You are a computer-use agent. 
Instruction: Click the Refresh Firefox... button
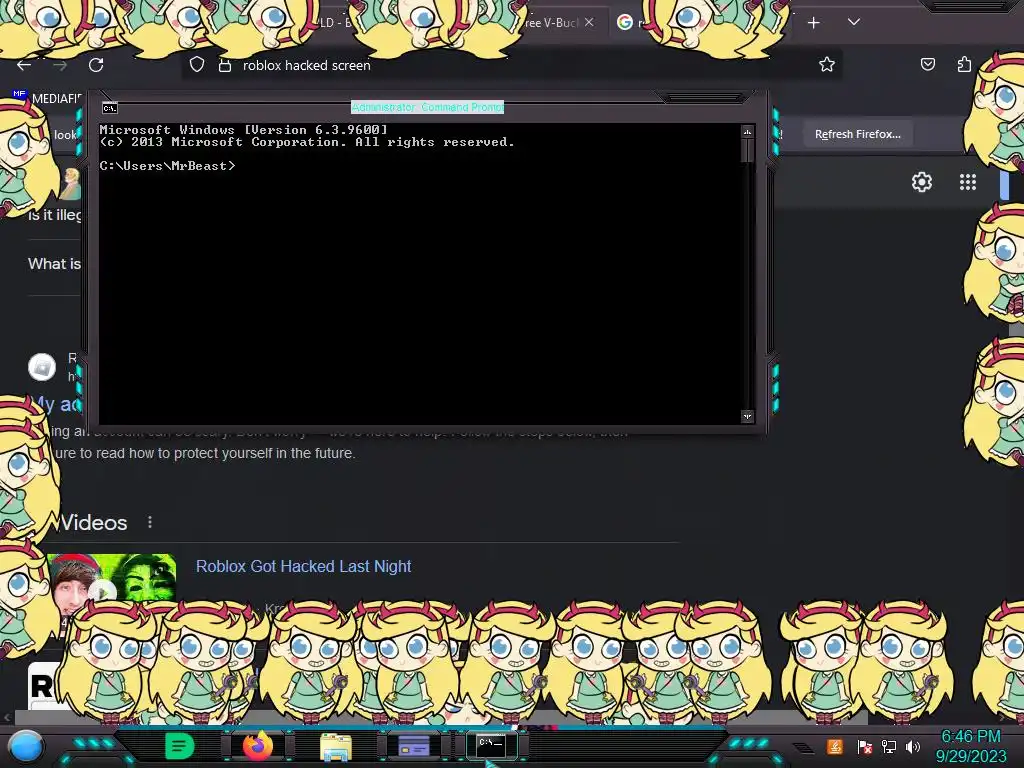click(857, 134)
